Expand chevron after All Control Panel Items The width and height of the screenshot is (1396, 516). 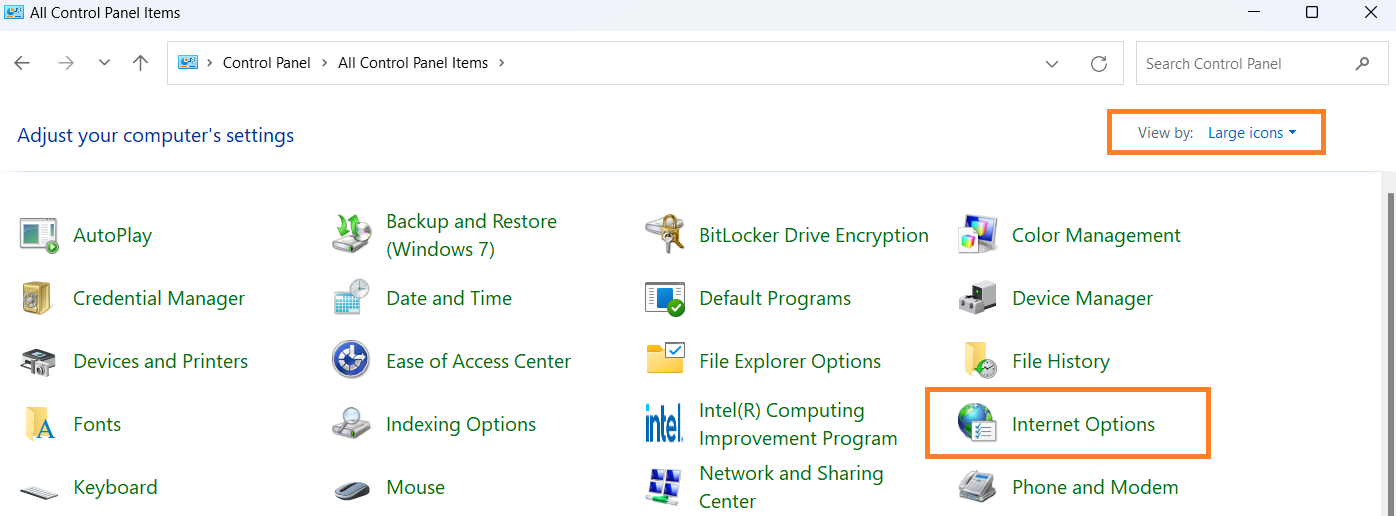(x=501, y=63)
